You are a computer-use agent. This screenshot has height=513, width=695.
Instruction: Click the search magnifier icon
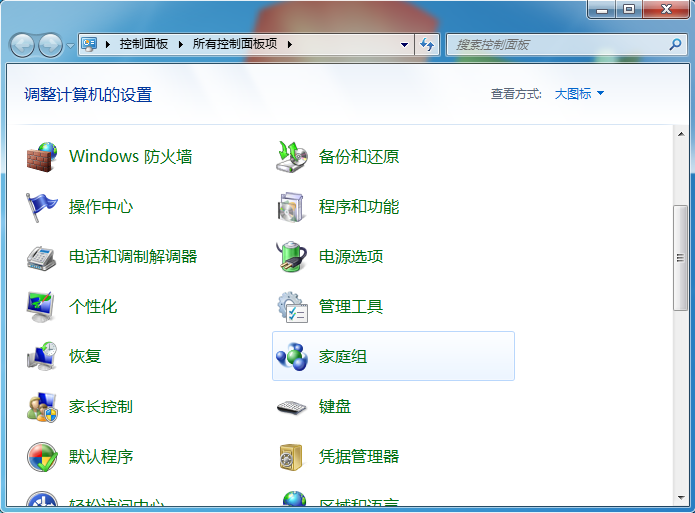(x=675, y=44)
